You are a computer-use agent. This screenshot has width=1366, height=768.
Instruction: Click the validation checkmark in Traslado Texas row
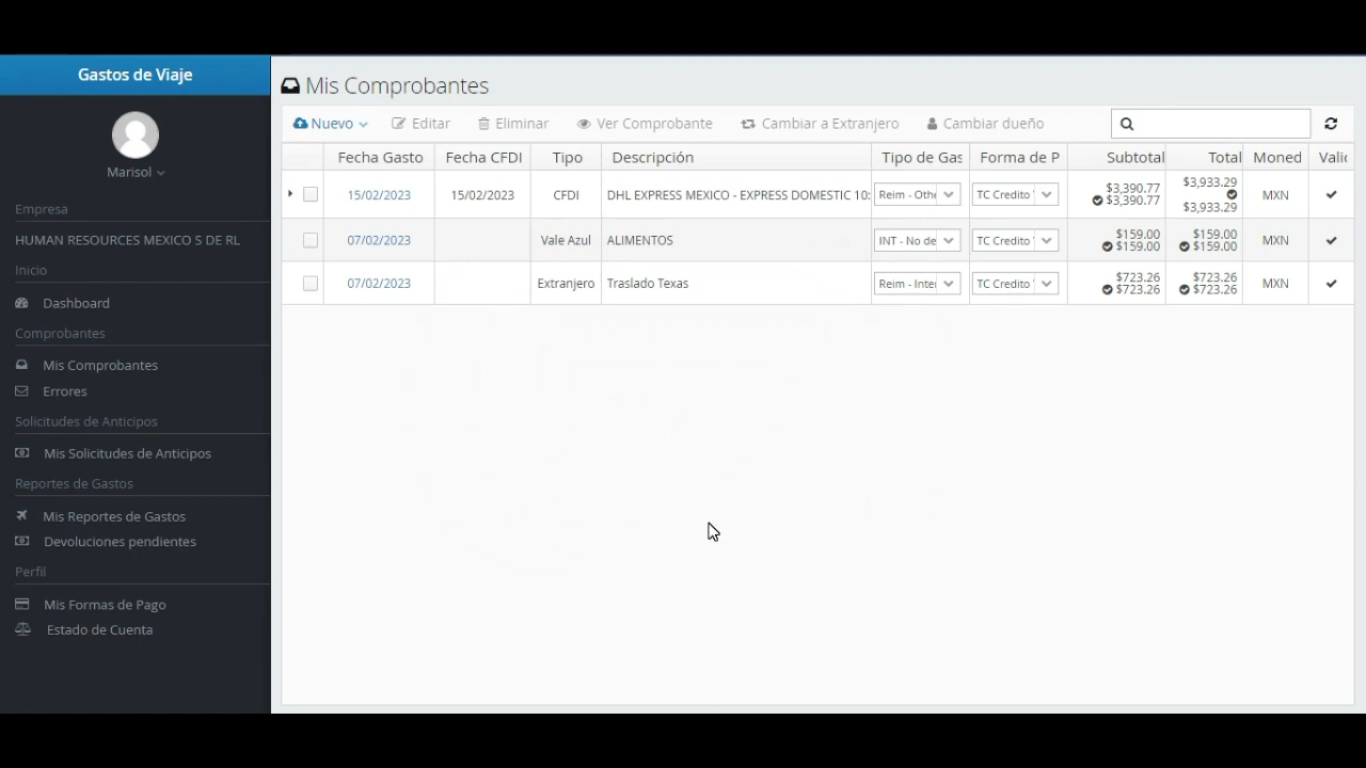tap(1331, 283)
